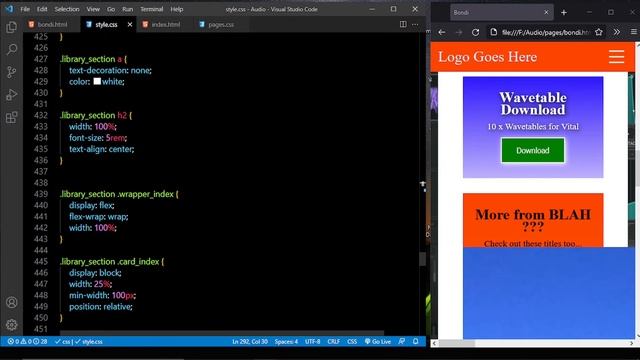Click scroll left arrow in browser scrollbar

(434, 343)
